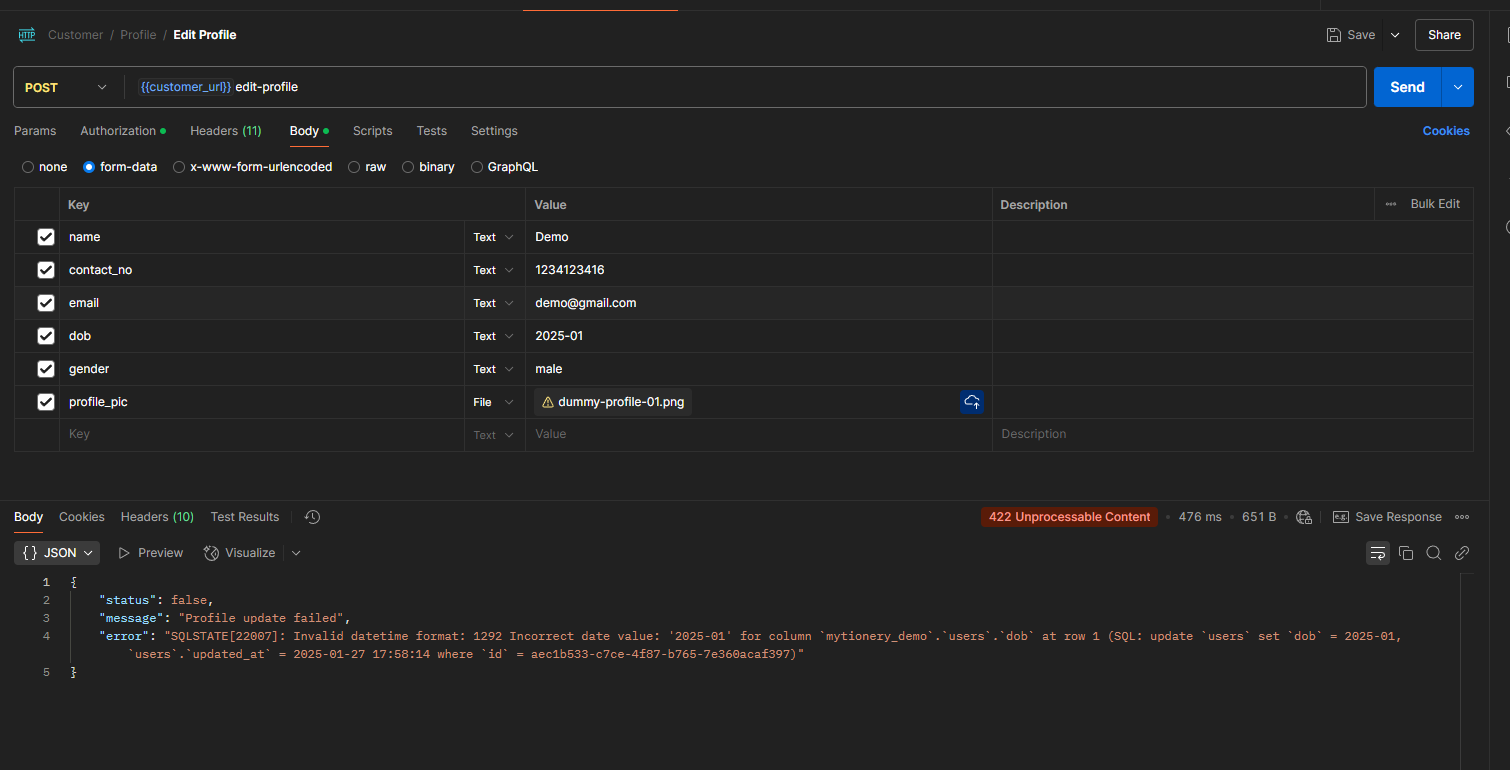Switch to the Params tab

pos(35,131)
